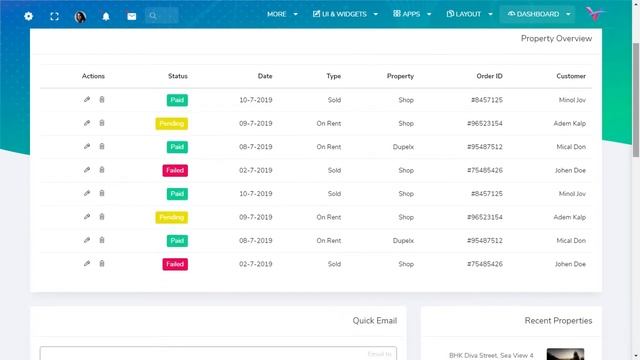Viewport: 640px width, 360px height.
Task: Click the Quick Email heading
Action: click(375, 321)
